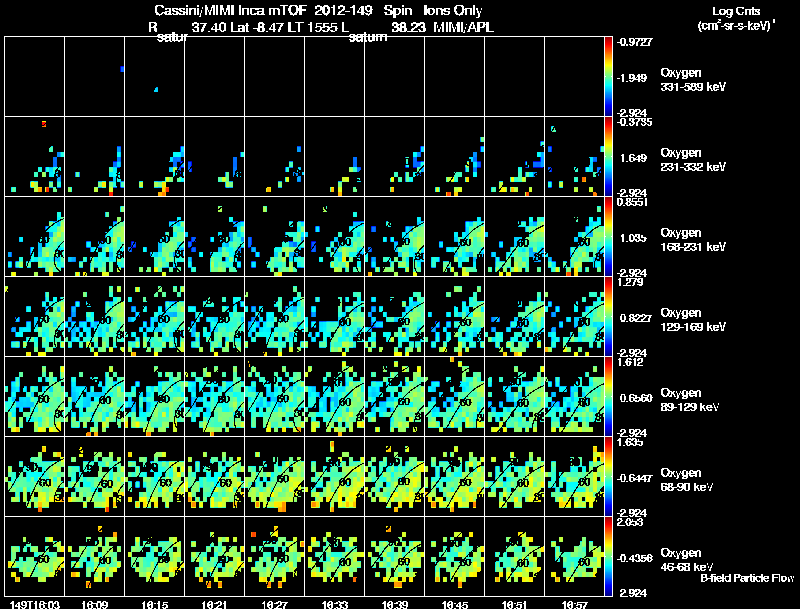Click the "Oxygen 129-169 keV" row label
This screenshot has height=609, width=800.
tap(693, 320)
